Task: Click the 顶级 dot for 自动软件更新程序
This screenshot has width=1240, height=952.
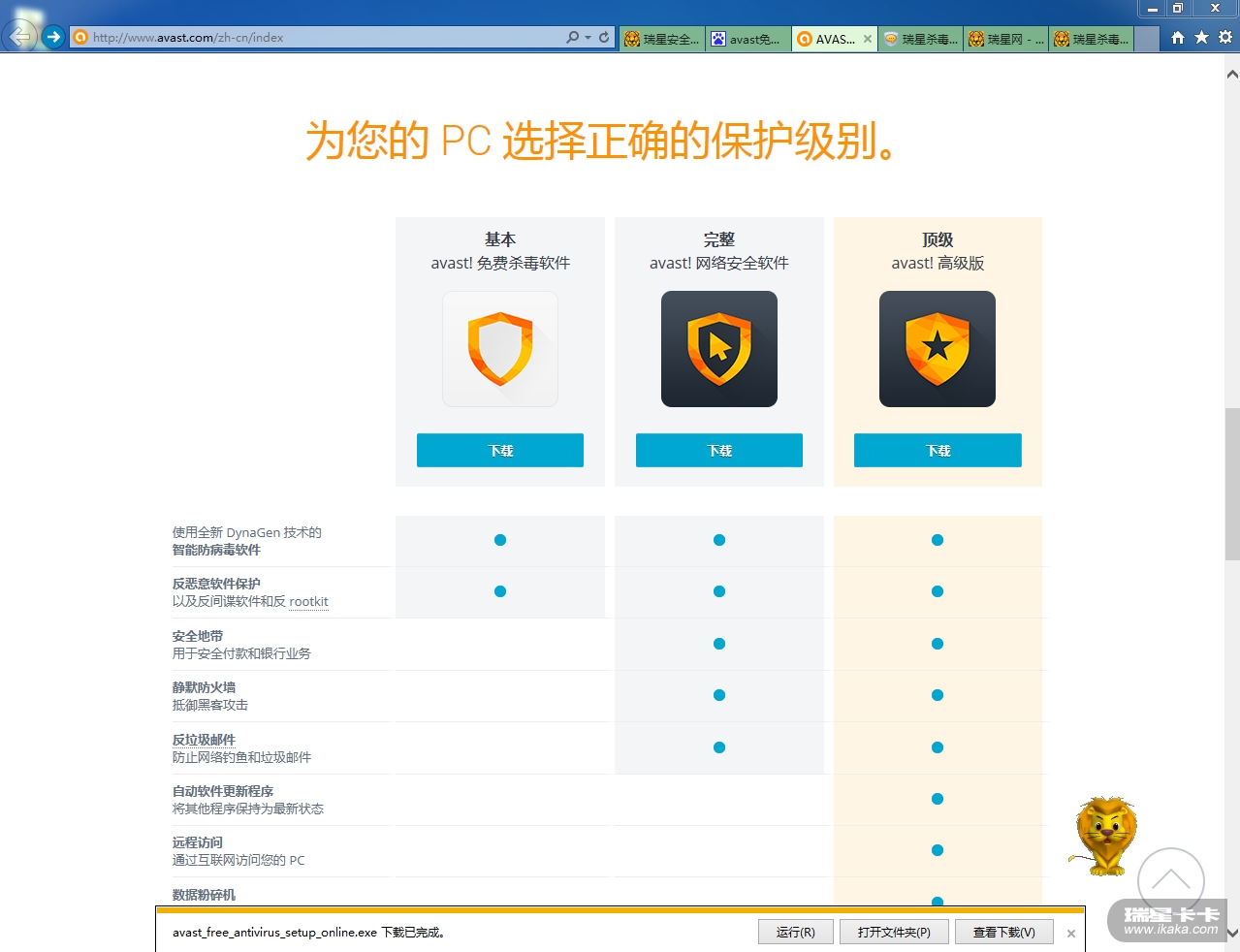Action: point(938,799)
